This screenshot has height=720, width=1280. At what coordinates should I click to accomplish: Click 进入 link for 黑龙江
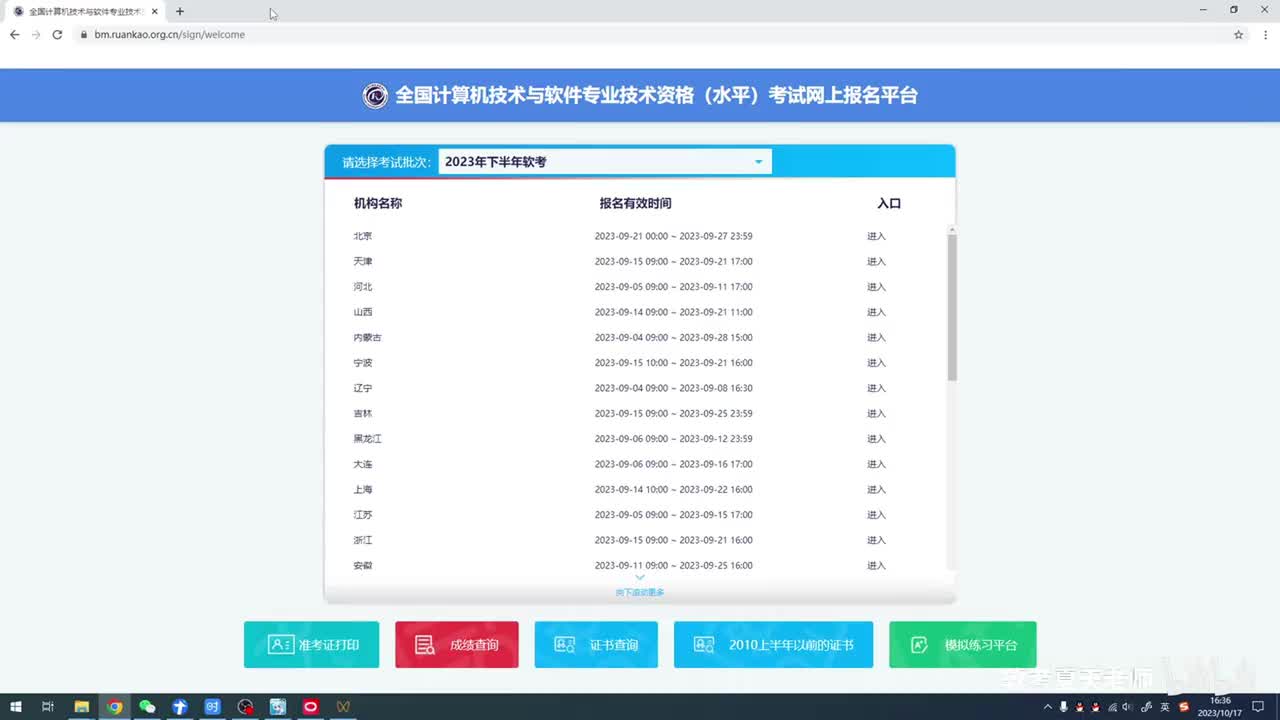pyautogui.click(x=876, y=439)
